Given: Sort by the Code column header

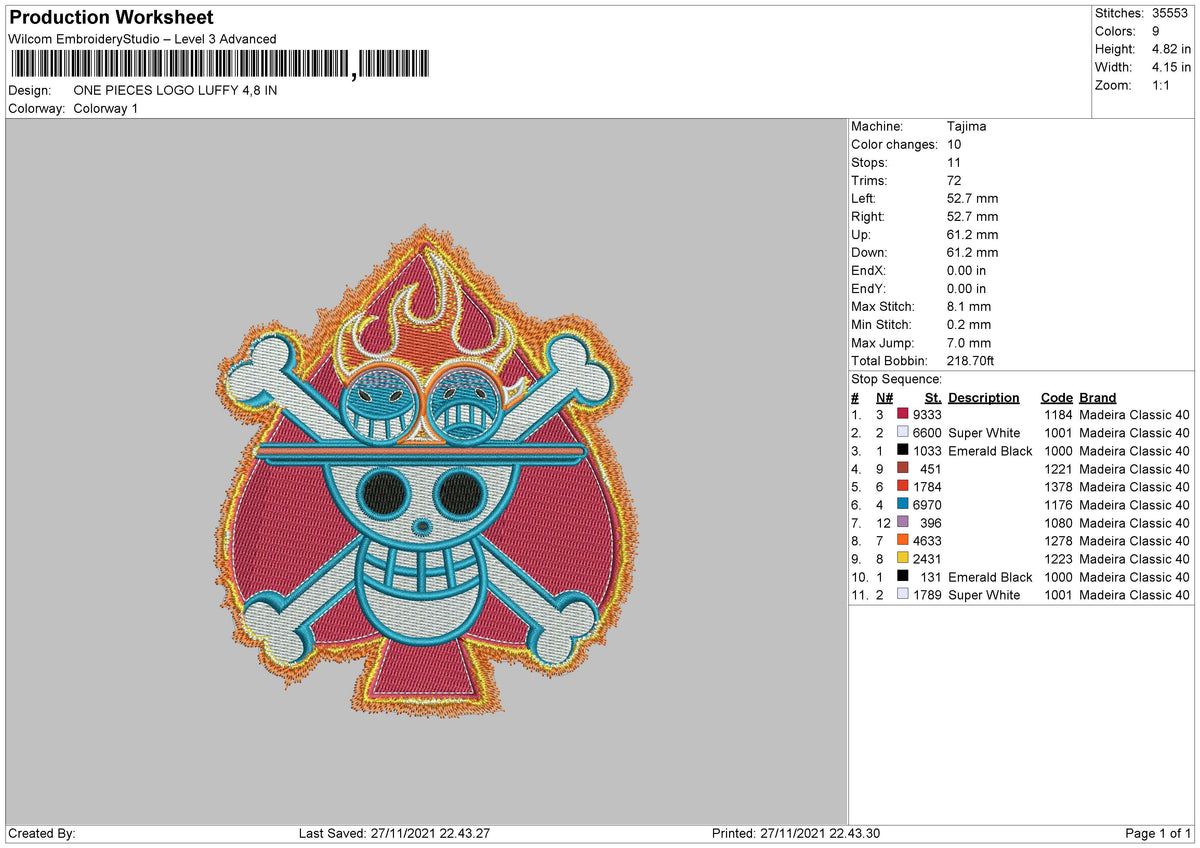Looking at the screenshot, I should pos(1057,397).
